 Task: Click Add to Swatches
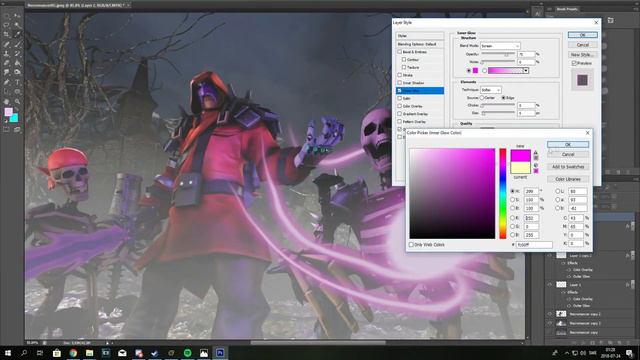point(568,167)
